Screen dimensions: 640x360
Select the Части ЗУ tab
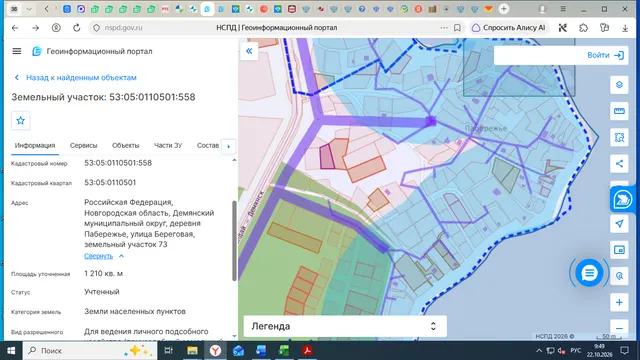168,145
